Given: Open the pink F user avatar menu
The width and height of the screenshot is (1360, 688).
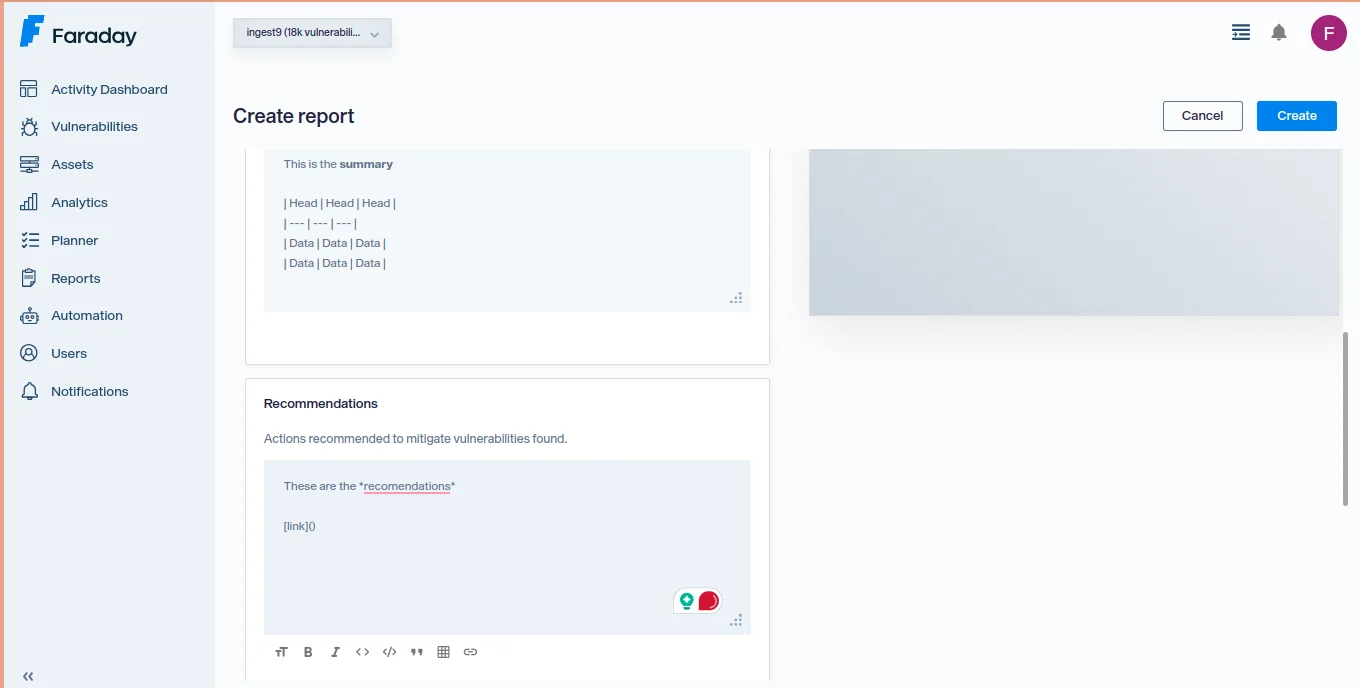Looking at the screenshot, I should pyautogui.click(x=1328, y=32).
